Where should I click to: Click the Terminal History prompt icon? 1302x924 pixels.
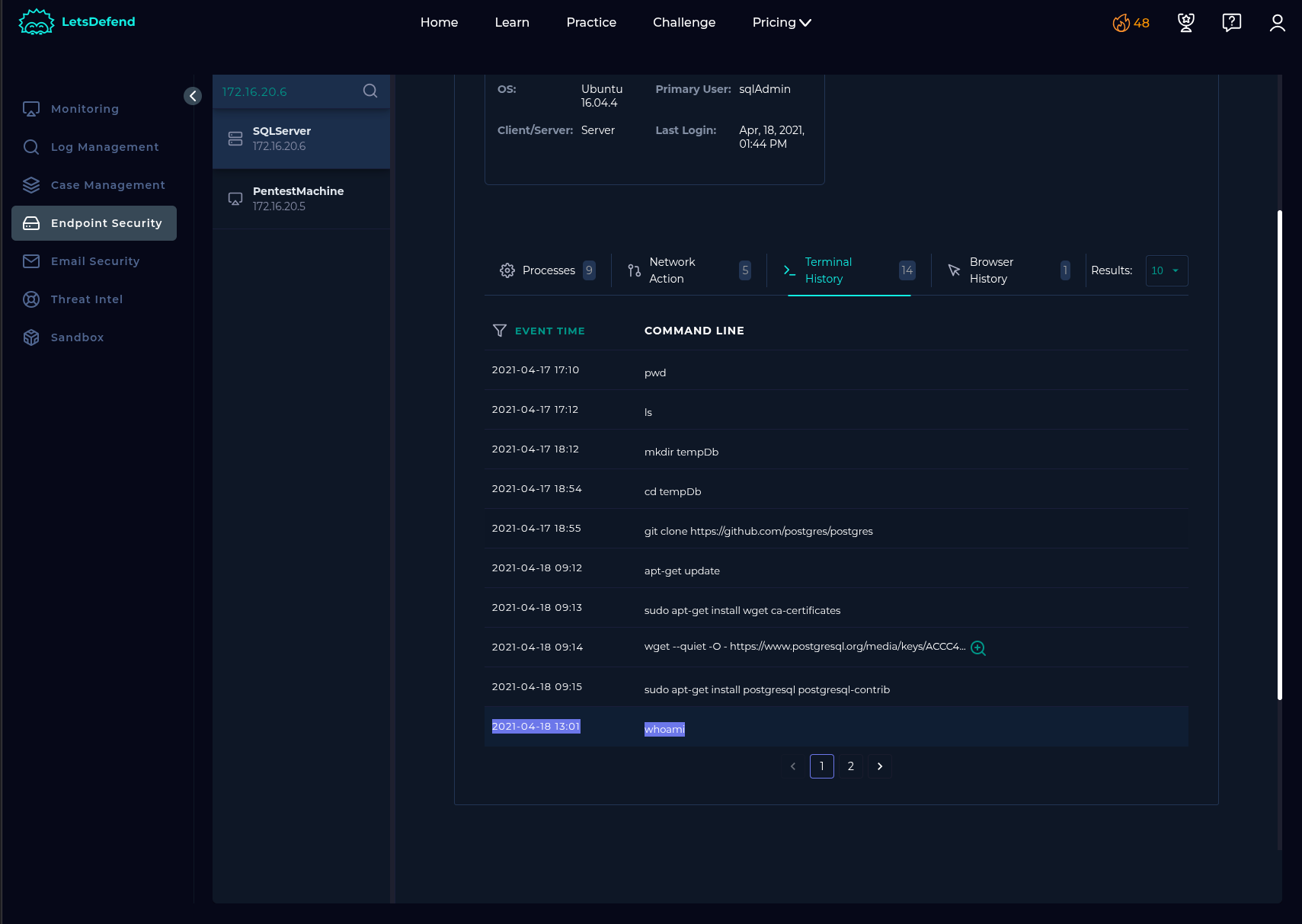coord(790,270)
